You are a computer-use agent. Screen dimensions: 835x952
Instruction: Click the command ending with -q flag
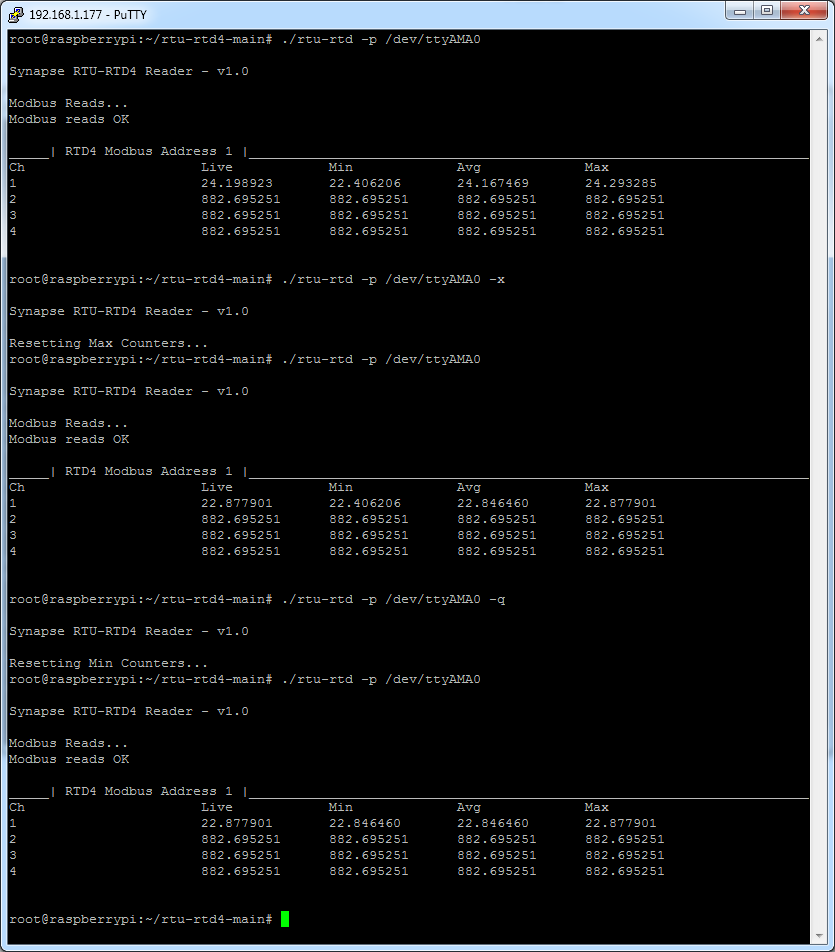coord(394,599)
